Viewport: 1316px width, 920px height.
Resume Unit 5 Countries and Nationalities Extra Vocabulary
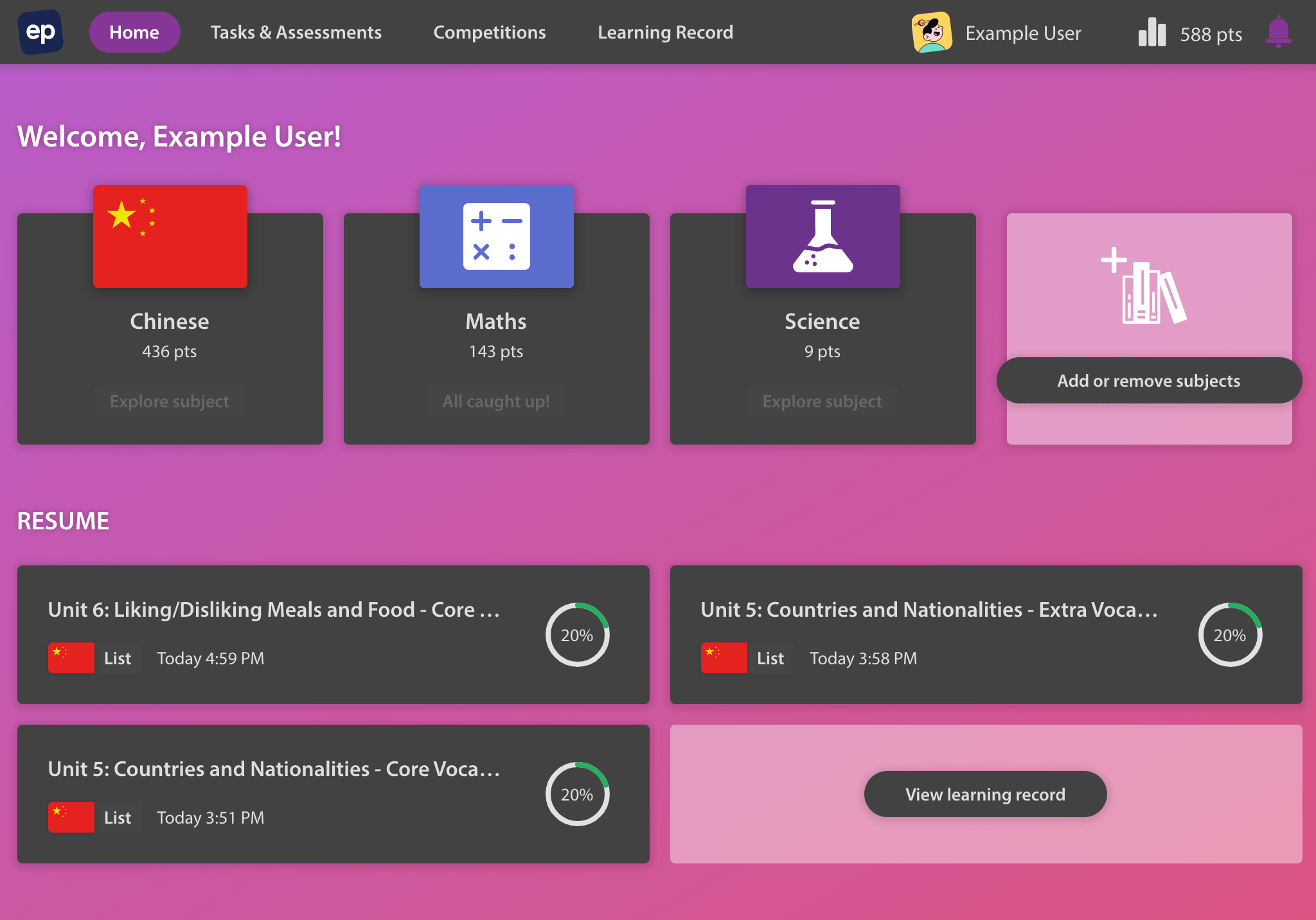(x=986, y=635)
